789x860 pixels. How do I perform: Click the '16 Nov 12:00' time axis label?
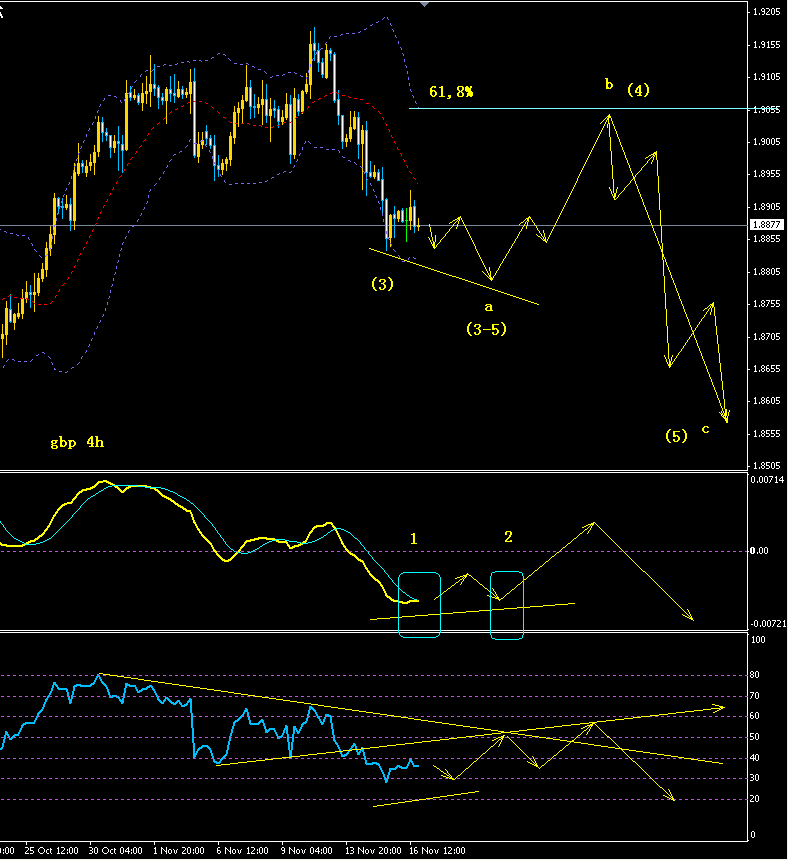coord(437,851)
